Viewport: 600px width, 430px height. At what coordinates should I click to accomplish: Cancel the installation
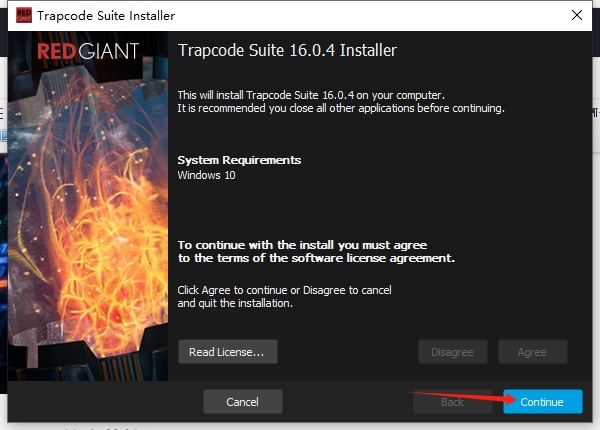point(242,402)
